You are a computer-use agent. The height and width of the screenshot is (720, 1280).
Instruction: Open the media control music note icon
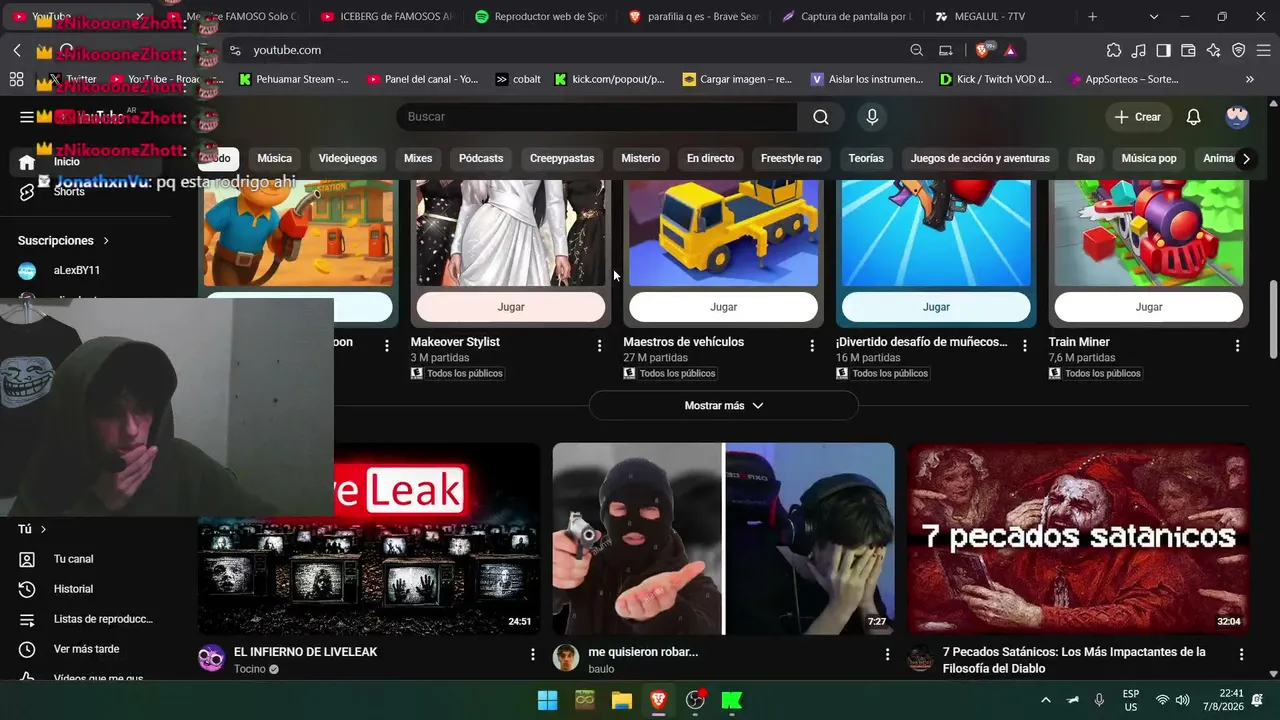point(1139,50)
